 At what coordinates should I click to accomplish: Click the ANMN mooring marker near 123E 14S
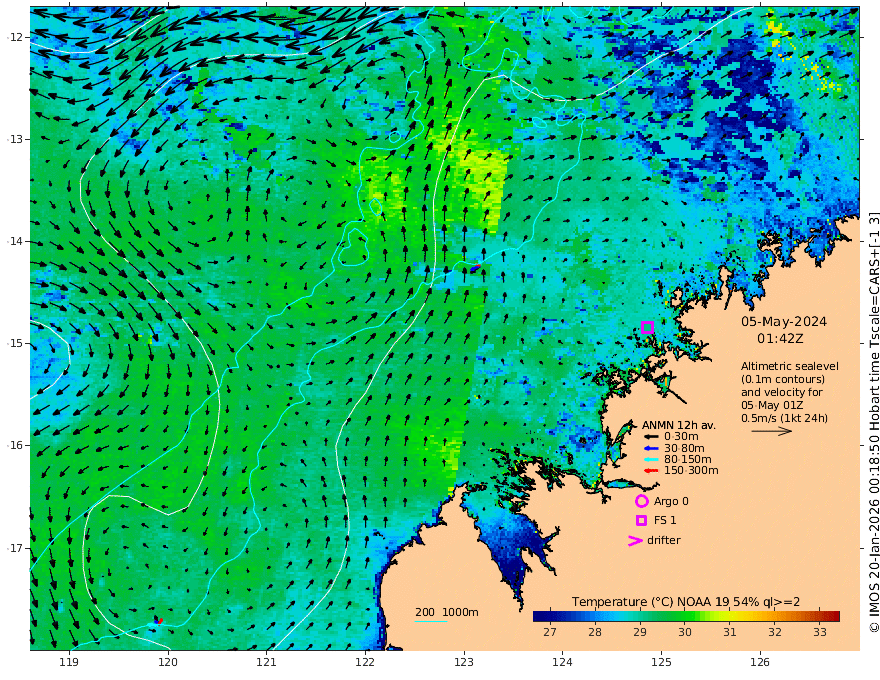[x=475, y=268]
